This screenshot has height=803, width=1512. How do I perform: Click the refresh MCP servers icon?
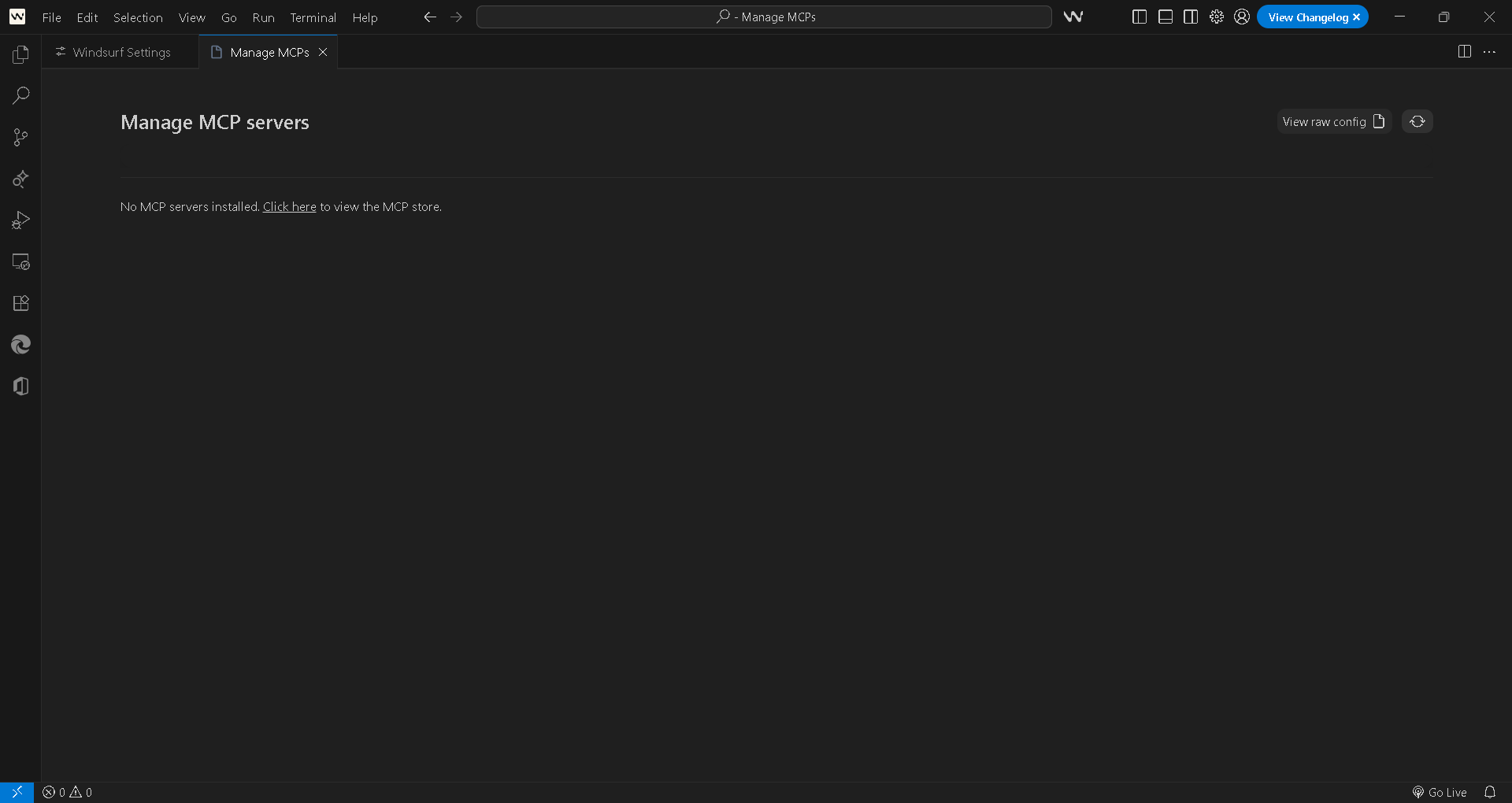[1417, 121]
